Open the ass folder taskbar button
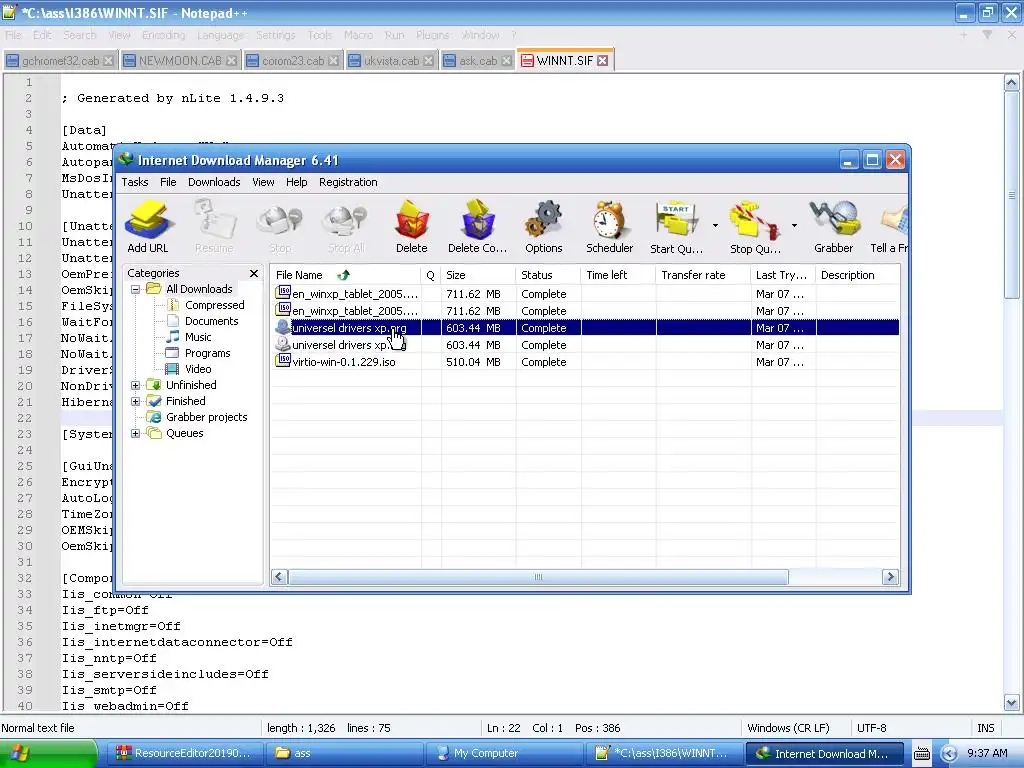This screenshot has width=1024, height=768. (345, 753)
